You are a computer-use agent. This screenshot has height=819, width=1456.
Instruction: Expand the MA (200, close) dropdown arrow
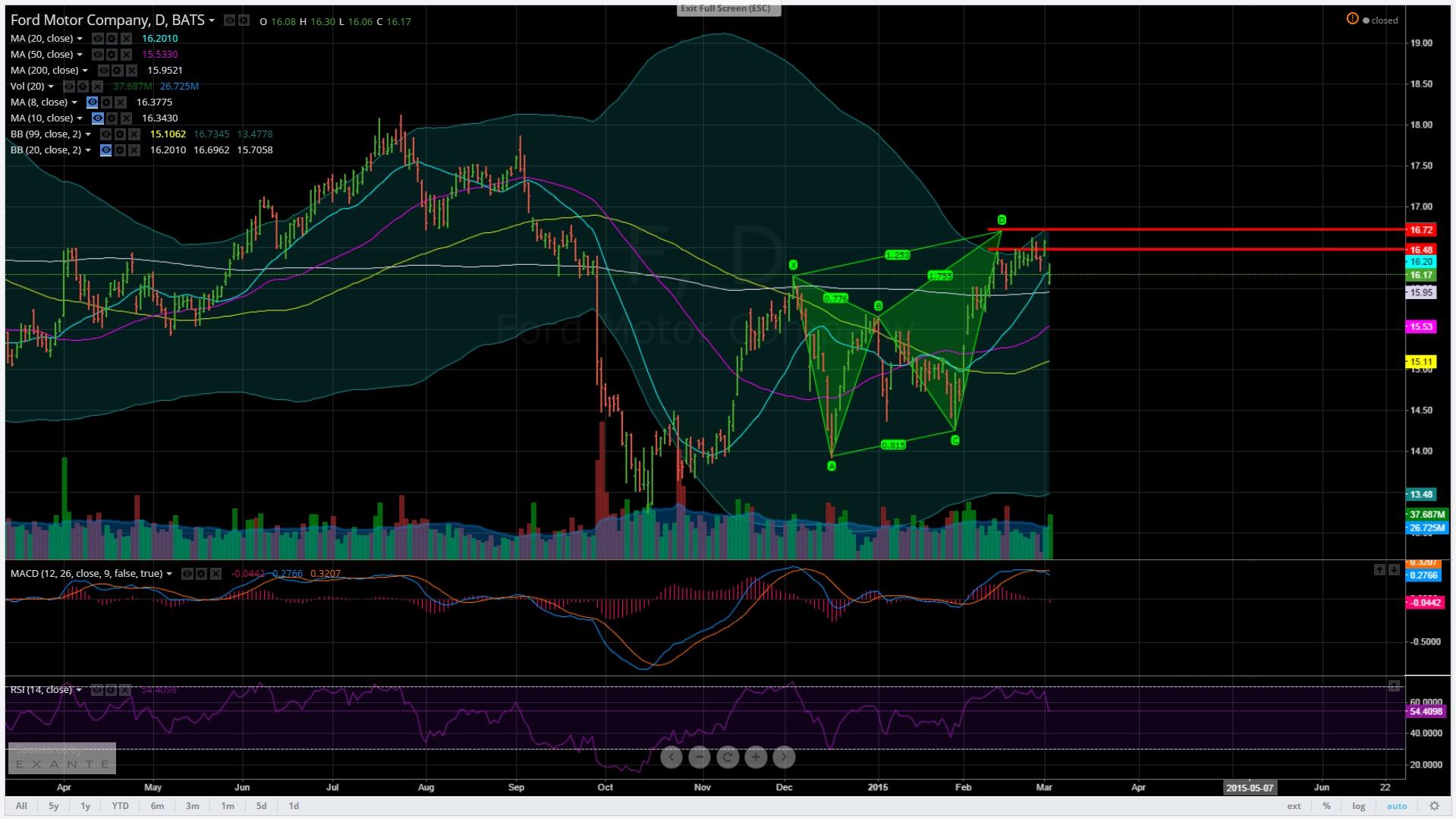pos(85,71)
